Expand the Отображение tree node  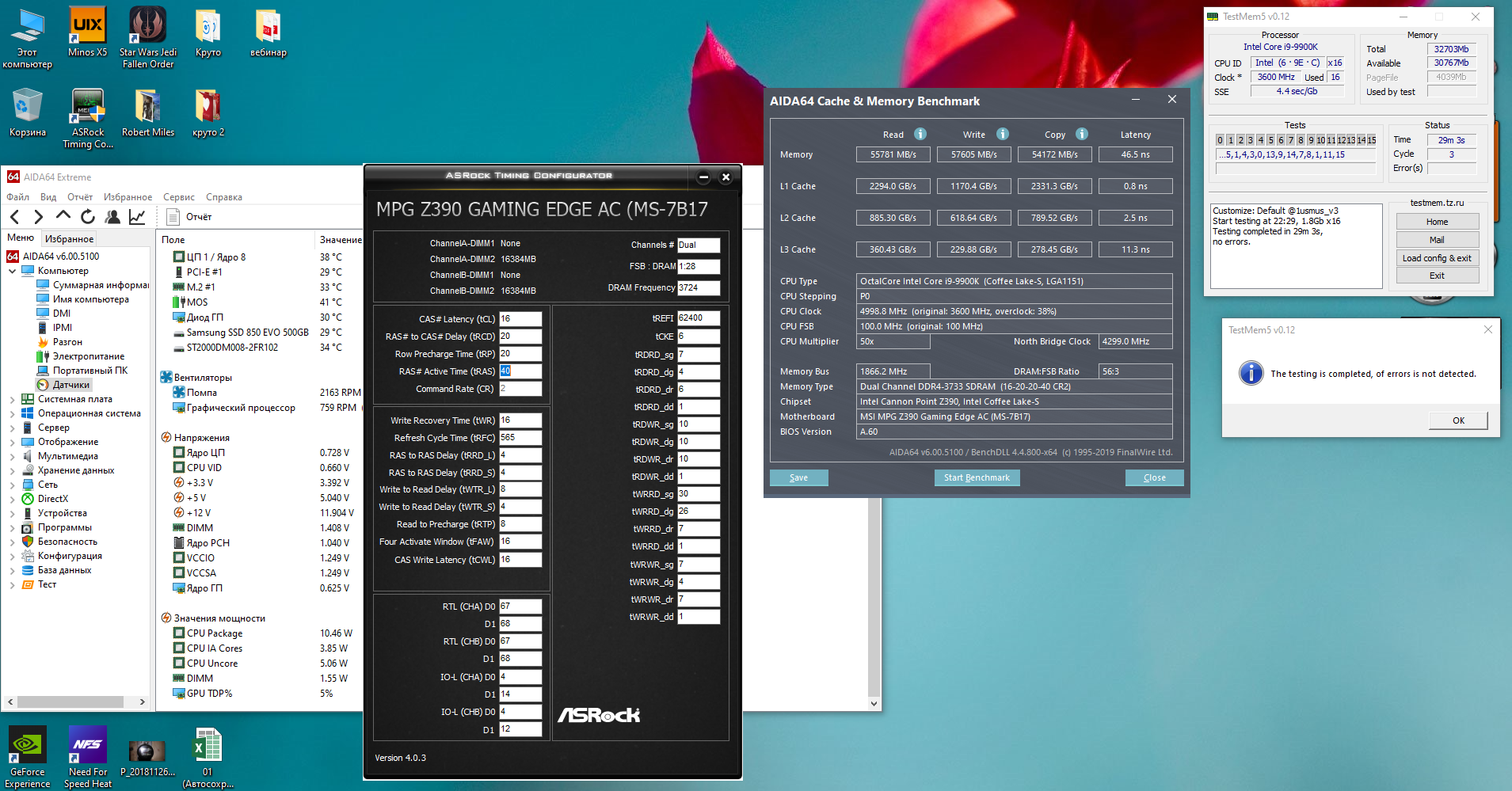(x=13, y=442)
